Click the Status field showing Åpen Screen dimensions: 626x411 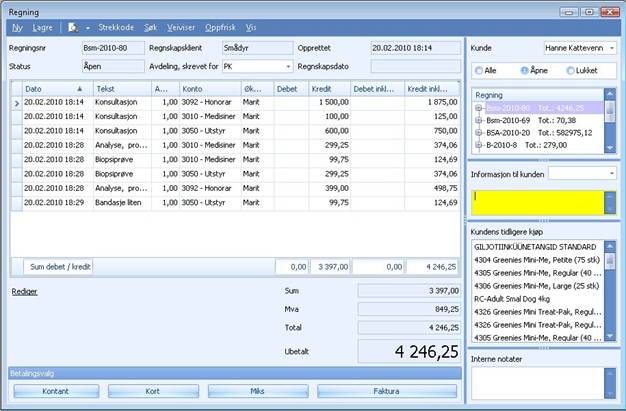[113, 66]
